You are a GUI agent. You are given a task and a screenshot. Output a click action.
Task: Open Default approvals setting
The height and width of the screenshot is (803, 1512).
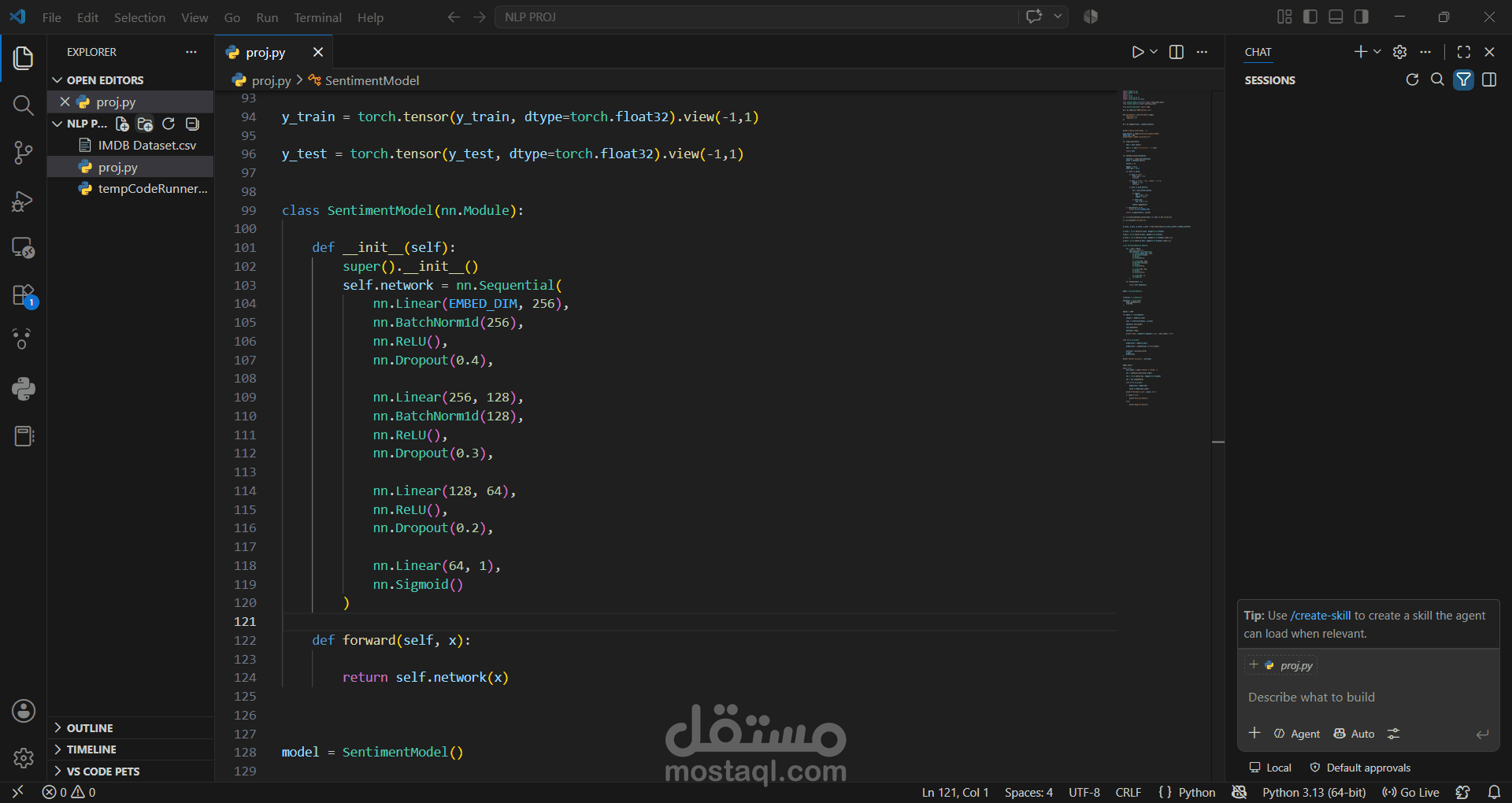coord(1360,768)
